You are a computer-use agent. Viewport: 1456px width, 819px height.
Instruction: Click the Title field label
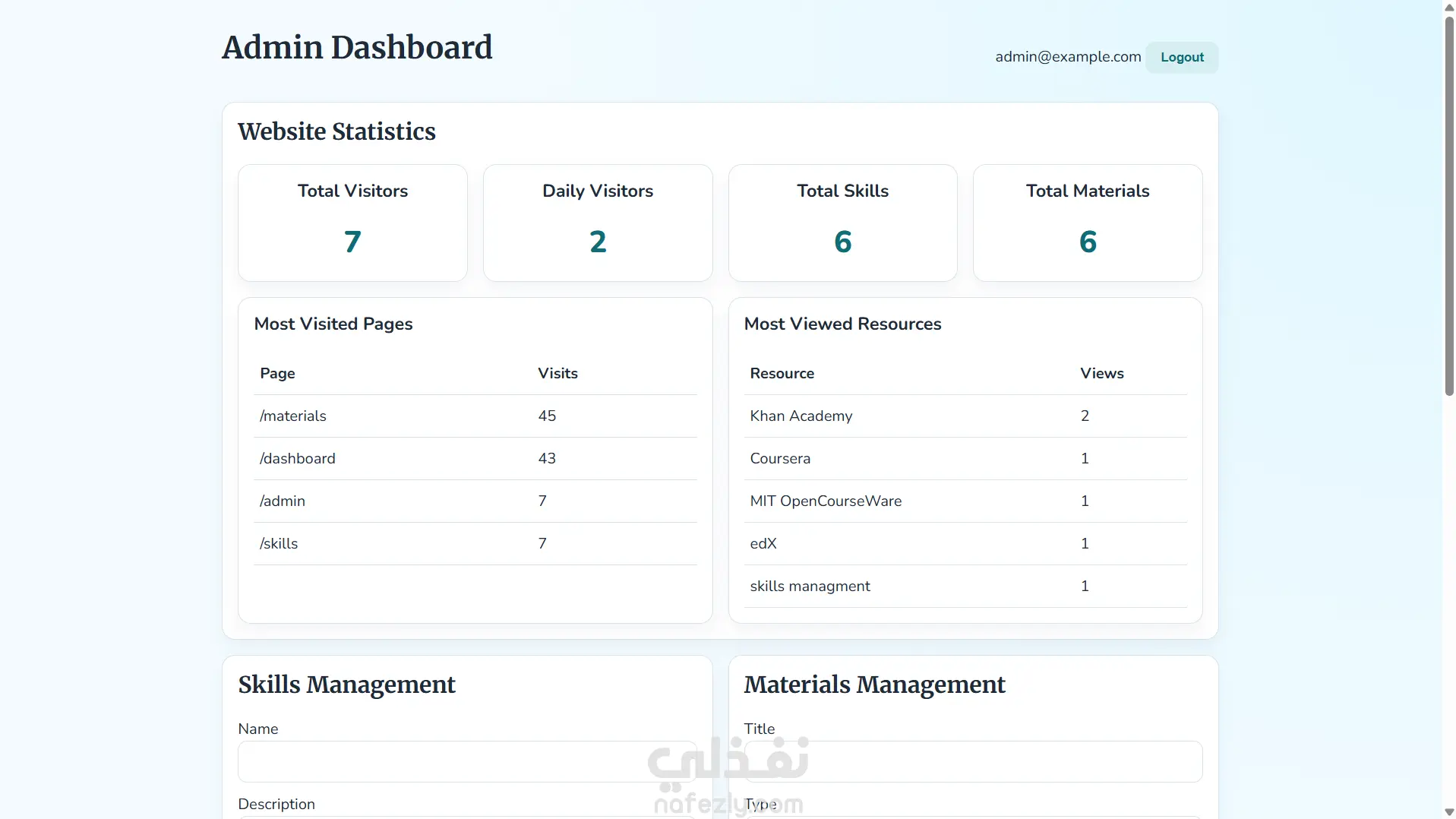(760, 729)
